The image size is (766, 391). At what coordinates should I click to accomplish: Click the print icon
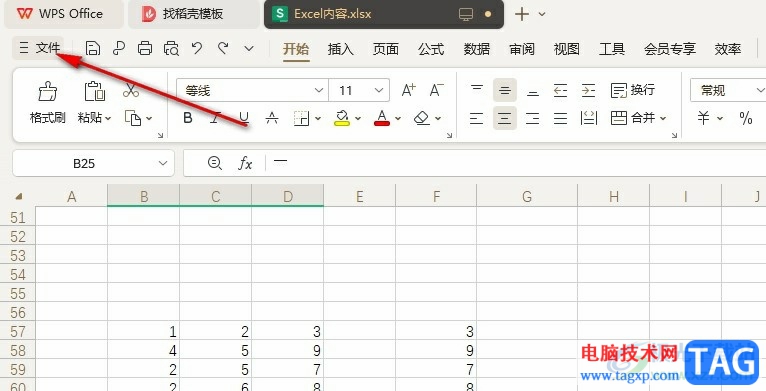pos(145,48)
